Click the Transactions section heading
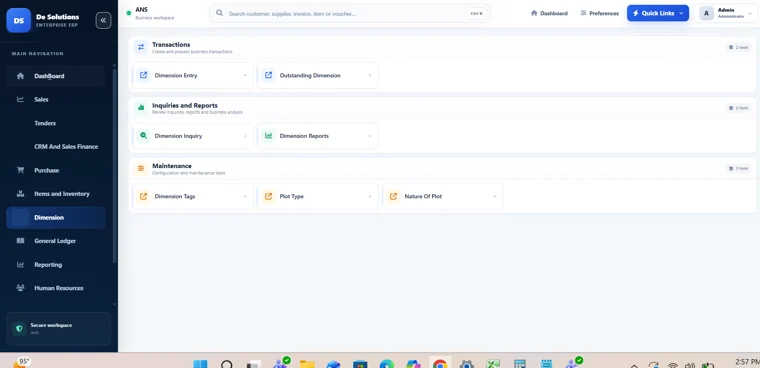 coord(171,45)
